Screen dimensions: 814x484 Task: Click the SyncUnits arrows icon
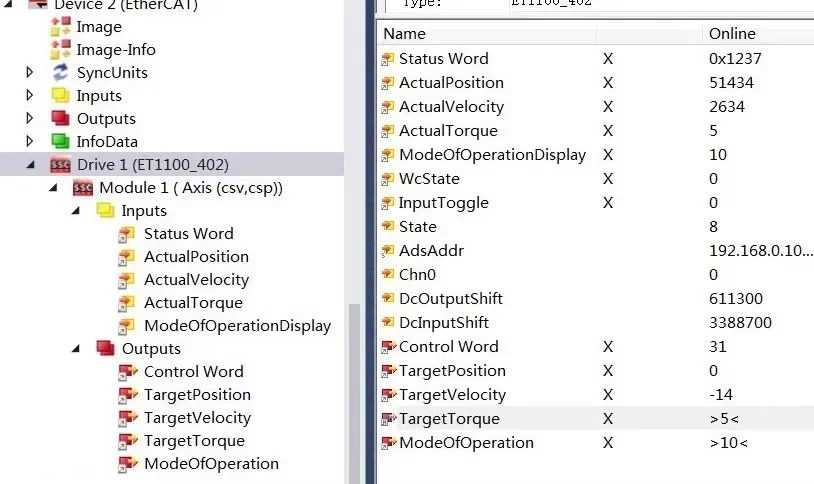coord(60,72)
